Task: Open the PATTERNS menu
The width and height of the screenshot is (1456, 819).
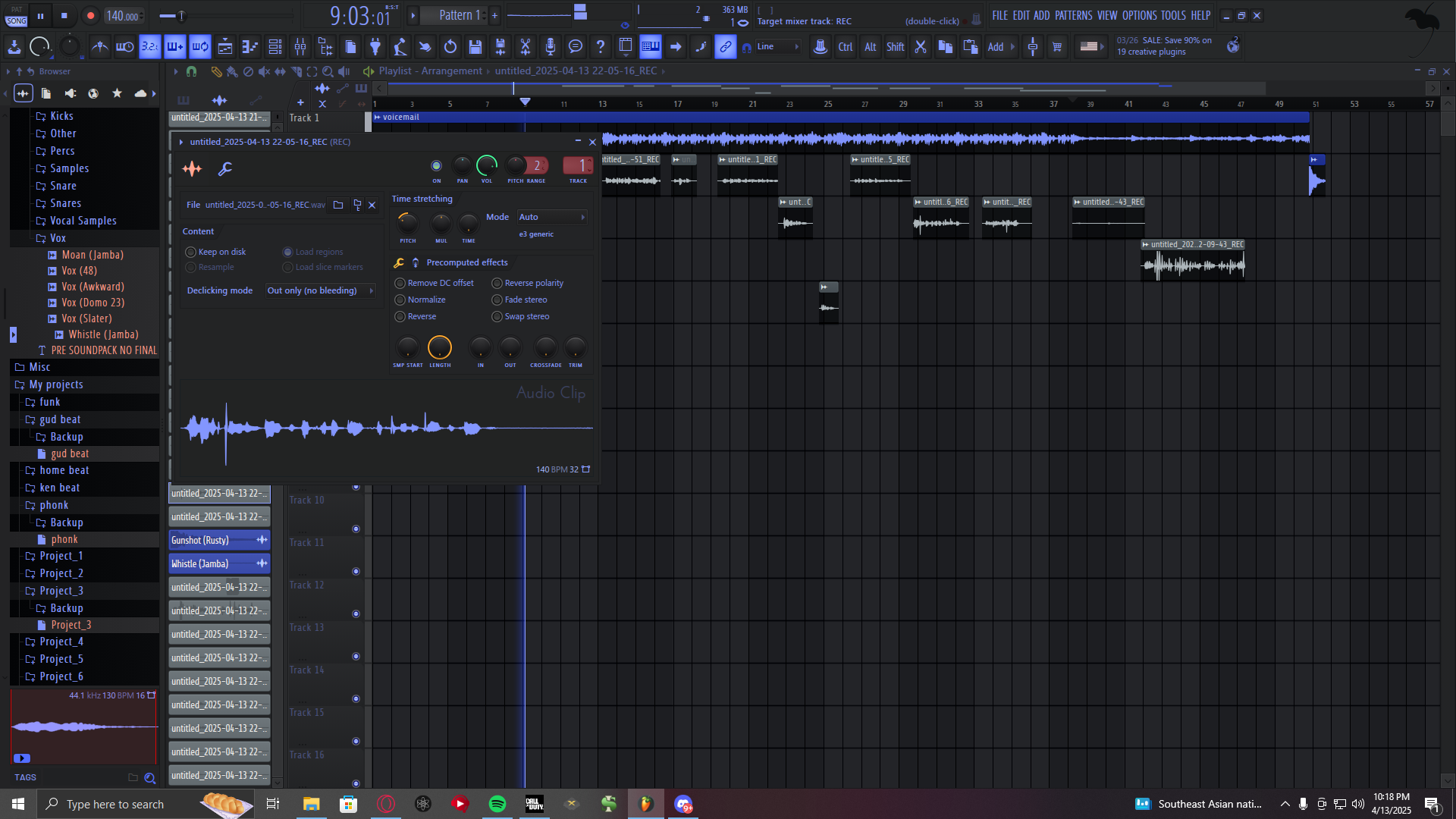Action: pos(1073,15)
